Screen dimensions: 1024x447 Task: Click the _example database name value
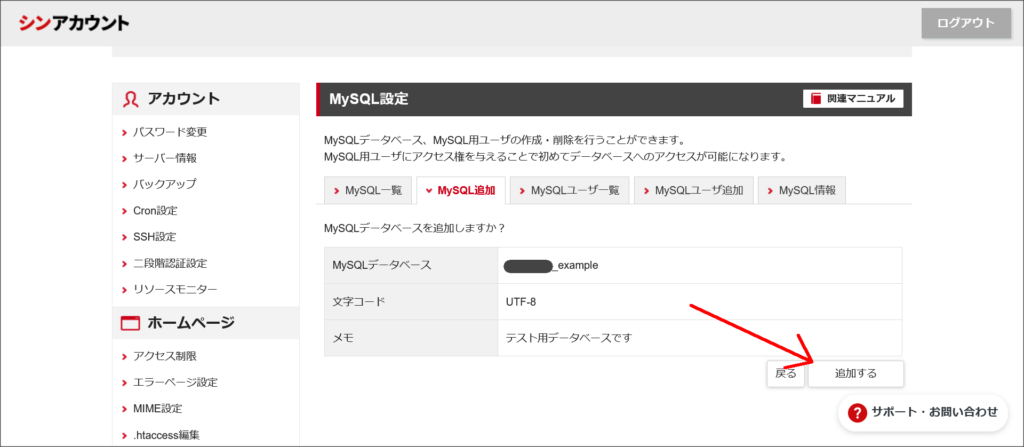551,265
